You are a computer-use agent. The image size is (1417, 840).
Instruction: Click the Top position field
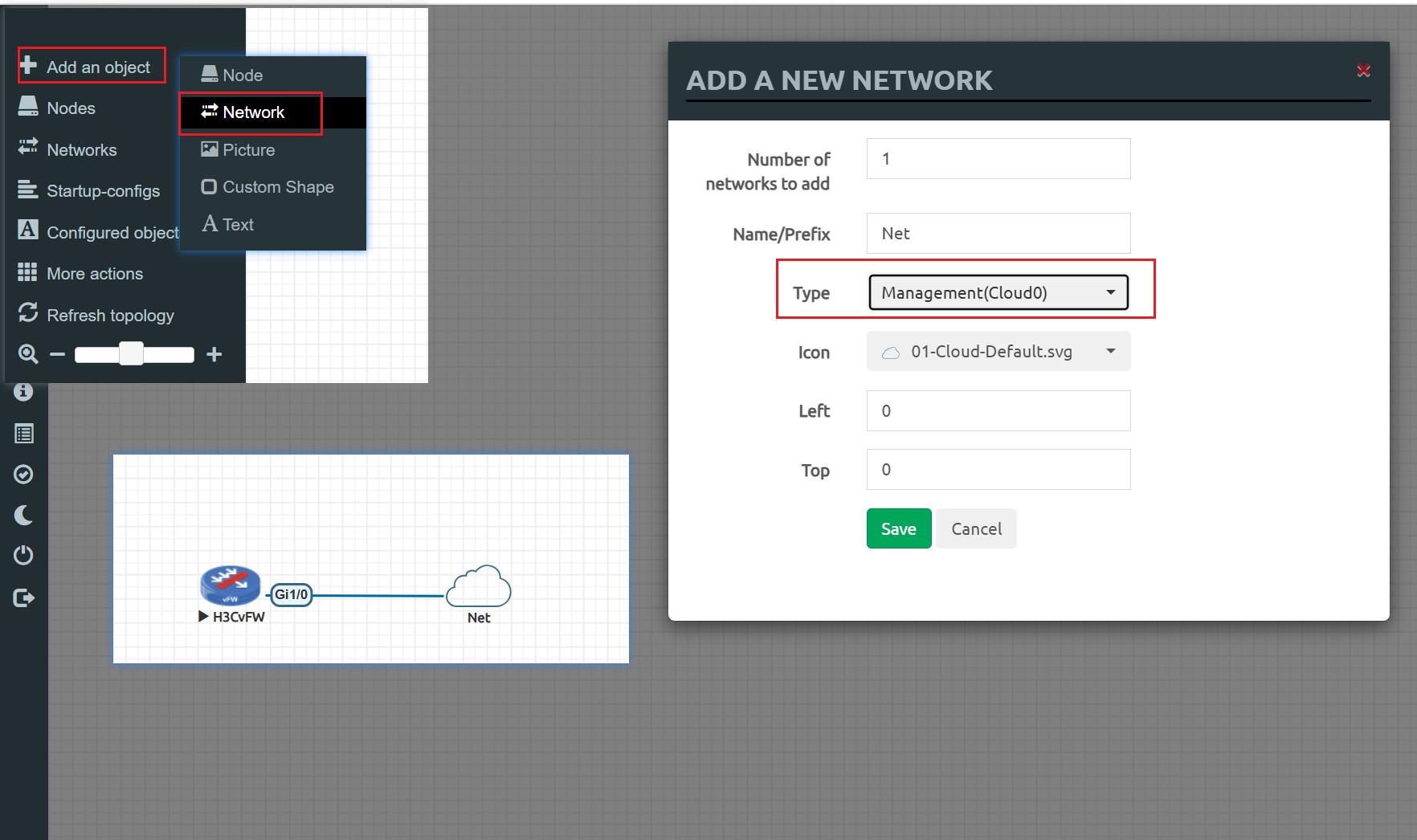click(x=998, y=470)
